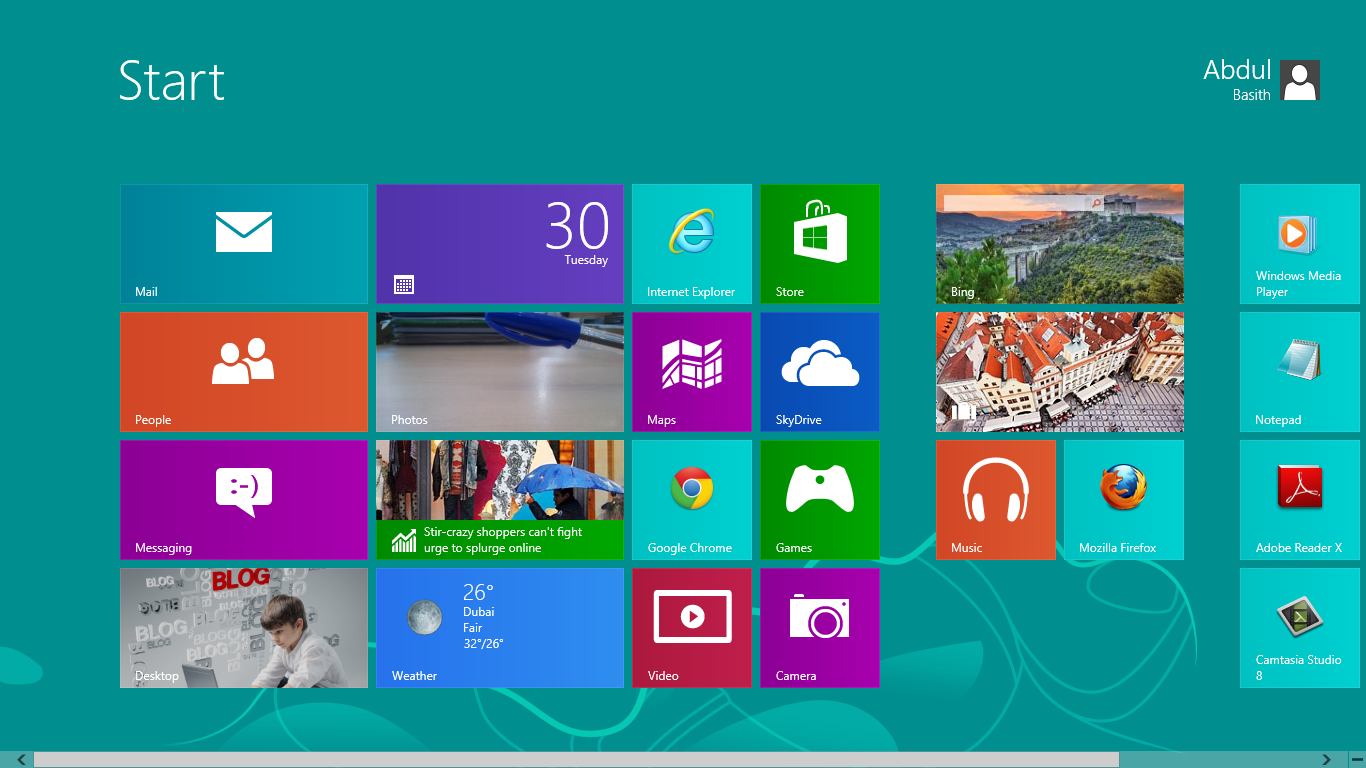Open the People tile
The height and width of the screenshot is (768, 1366).
(244, 372)
